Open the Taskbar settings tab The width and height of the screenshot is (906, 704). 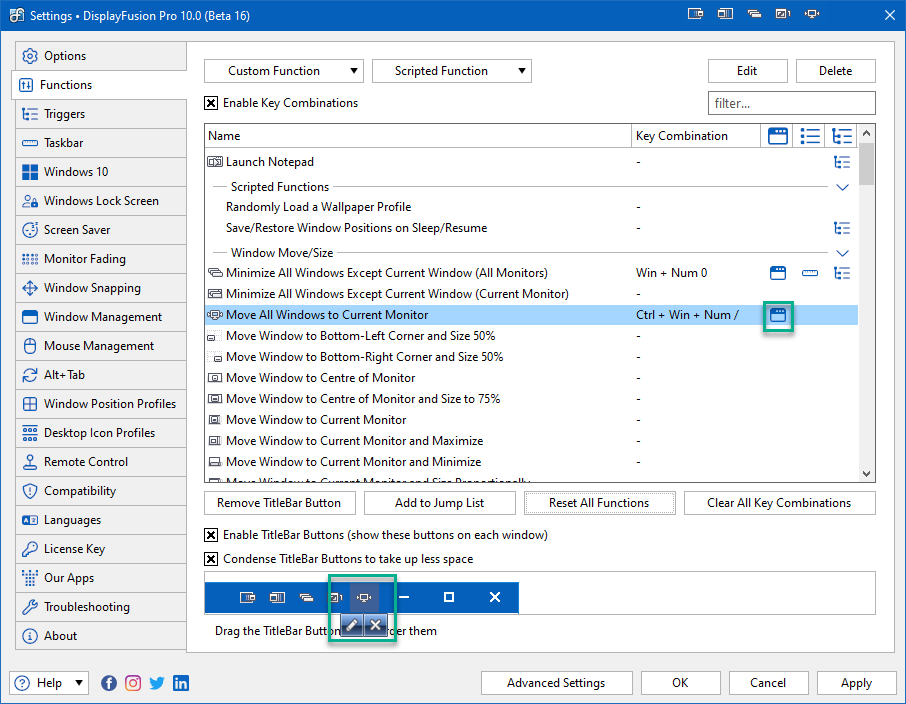[101, 143]
